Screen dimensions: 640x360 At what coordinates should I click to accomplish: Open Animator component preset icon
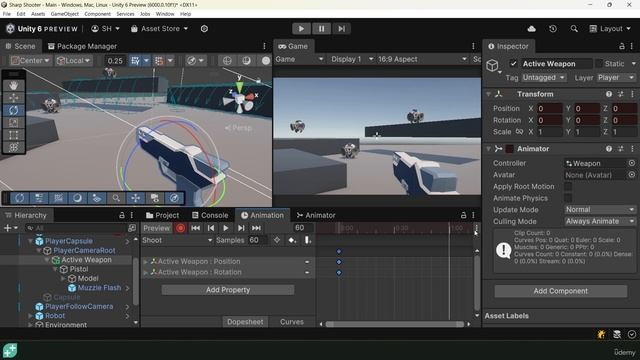click(x=620, y=149)
